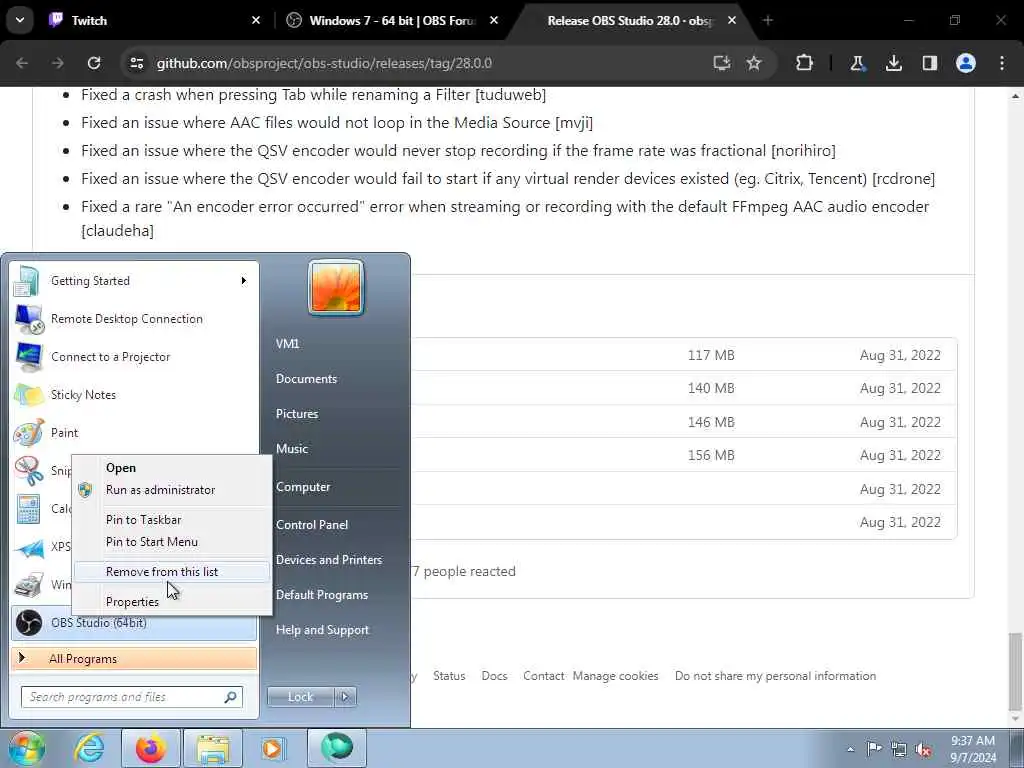Click Manage cookies footer link

(615, 676)
